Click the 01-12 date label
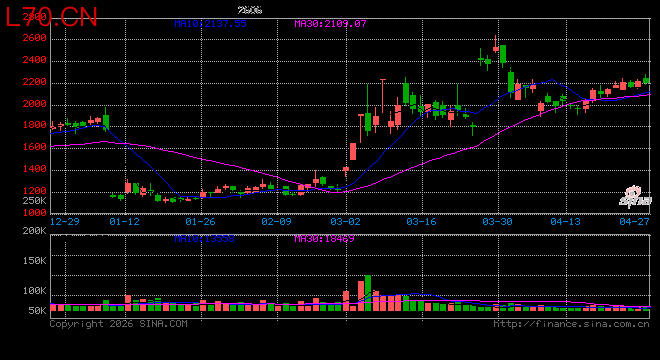 click(x=125, y=221)
